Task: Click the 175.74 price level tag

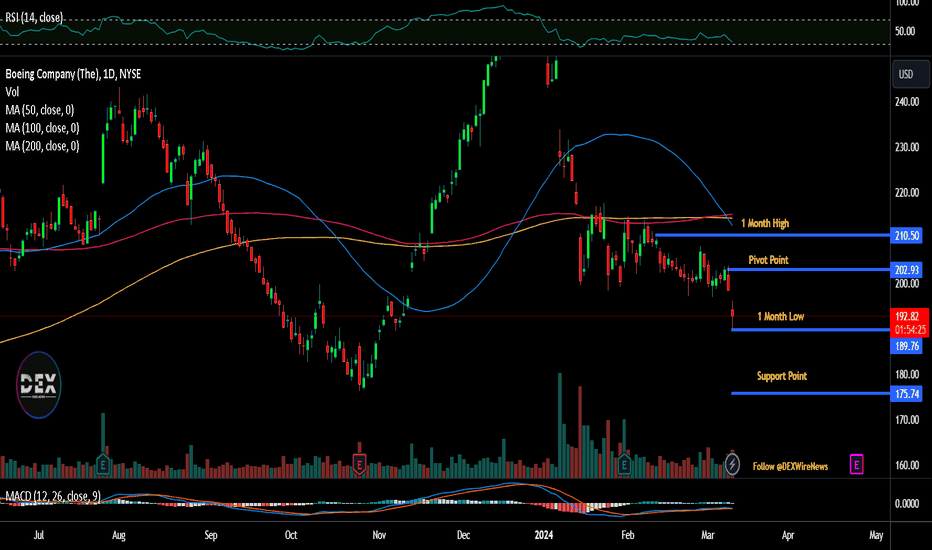Action: coord(907,394)
